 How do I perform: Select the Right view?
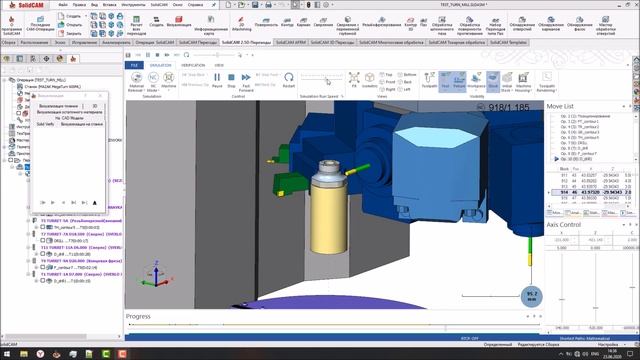pos(387,89)
